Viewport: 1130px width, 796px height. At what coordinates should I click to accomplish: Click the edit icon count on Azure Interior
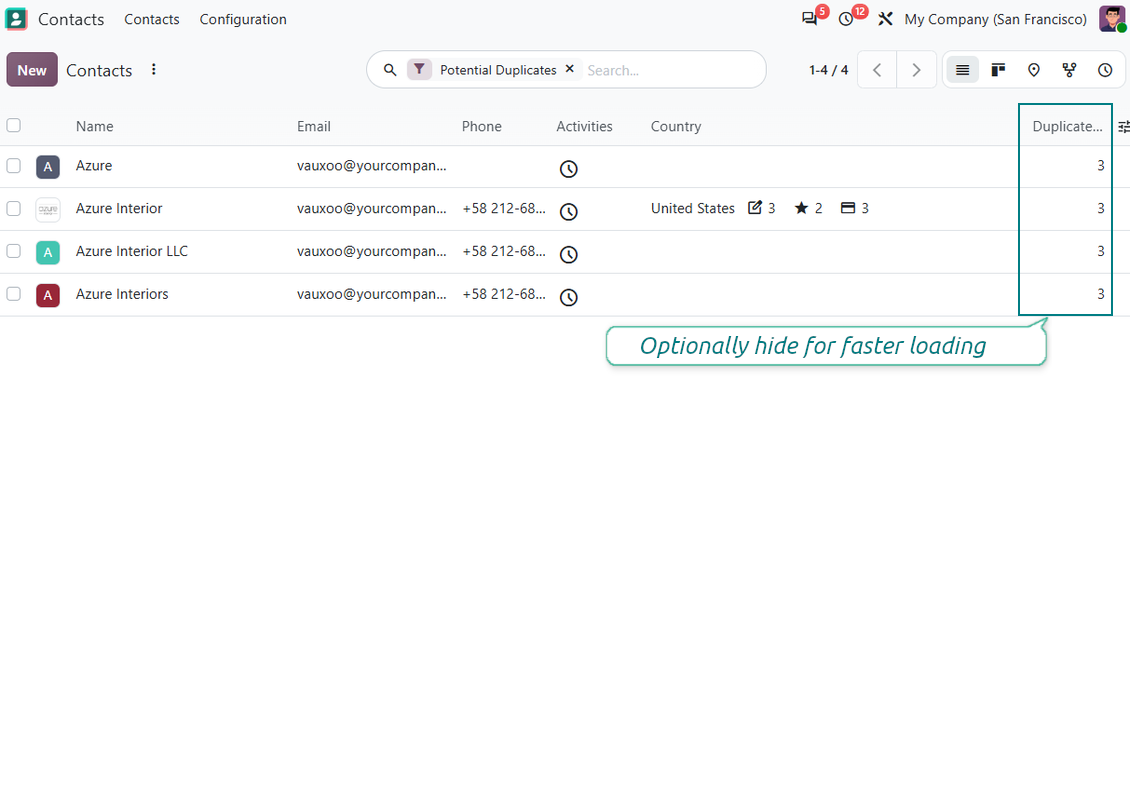761,208
